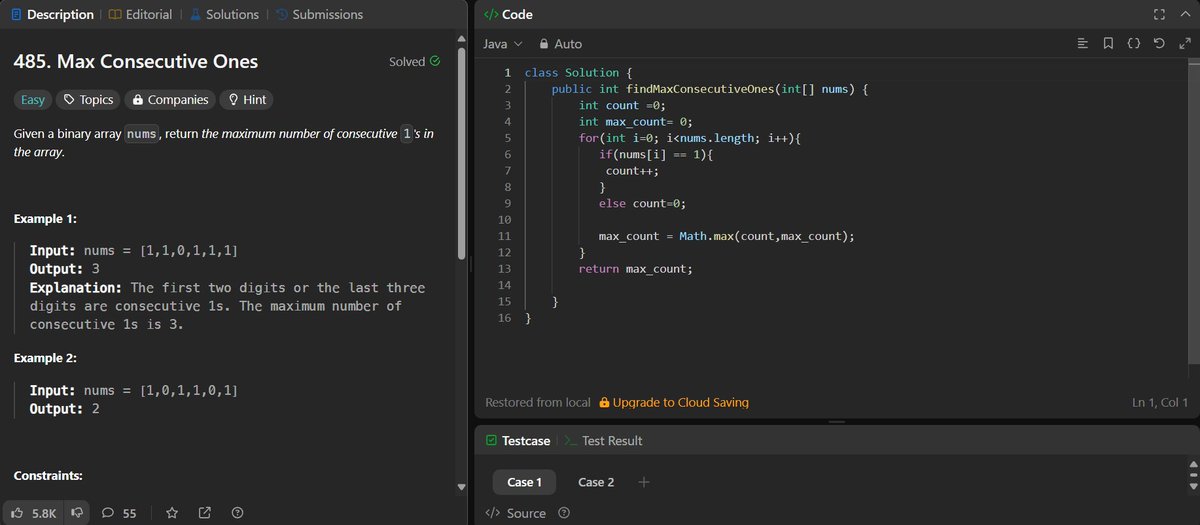Click the Output: 3 line
Viewport: 1200px width, 525px height.
65,269
